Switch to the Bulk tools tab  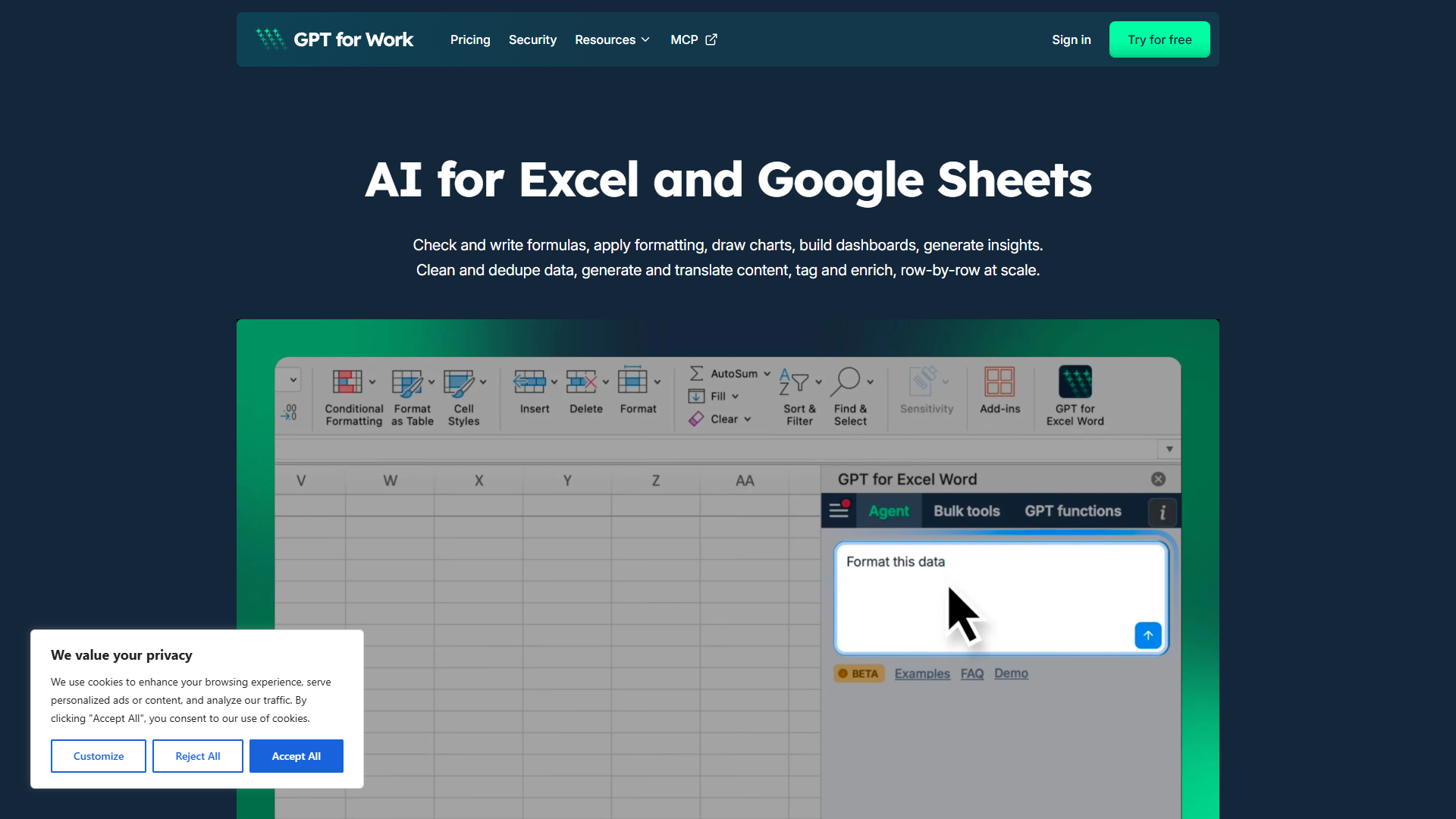(967, 511)
